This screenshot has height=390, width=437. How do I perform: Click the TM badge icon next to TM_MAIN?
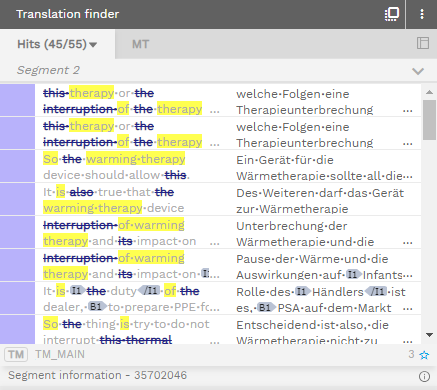[x=16, y=354]
